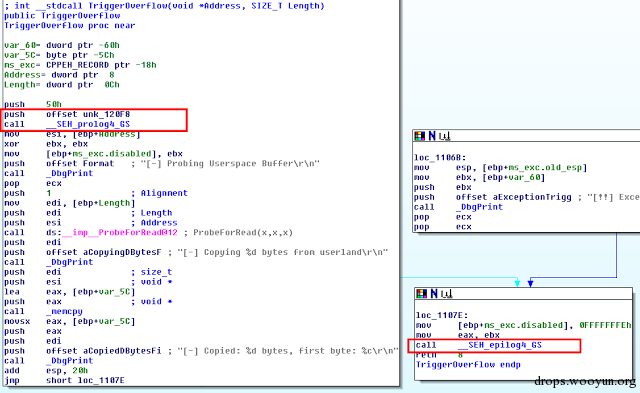640x393 pixels.
Task: Click the 'TriggerOverflow proc near' line
Action: [69, 25]
